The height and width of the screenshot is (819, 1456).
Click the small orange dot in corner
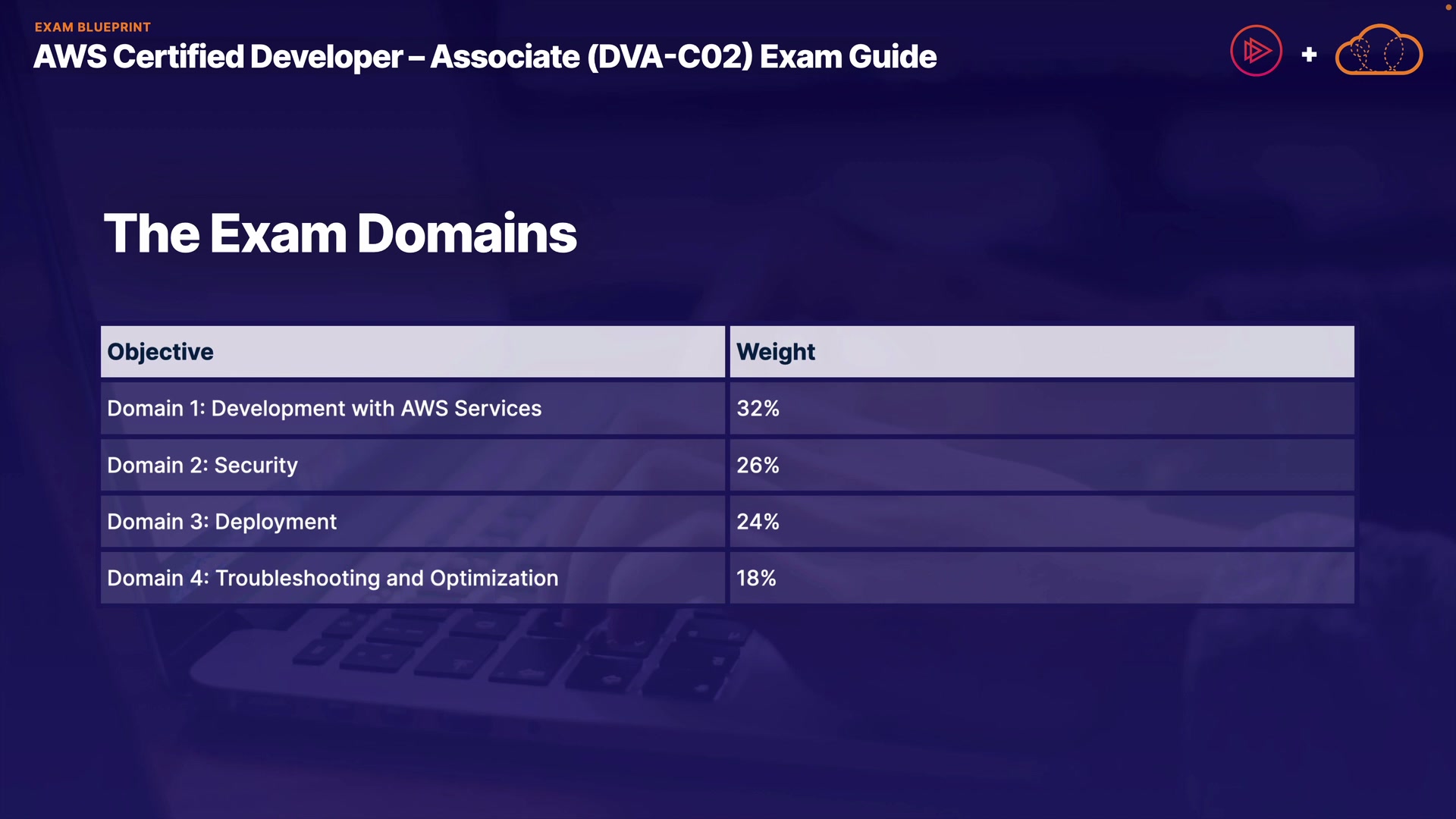[1448, 7]
